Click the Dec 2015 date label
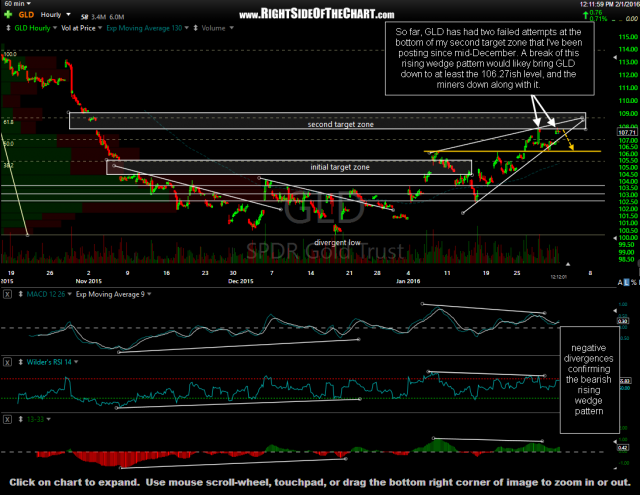The height and width of the screenshot is (495, 640). pos(240,281)
